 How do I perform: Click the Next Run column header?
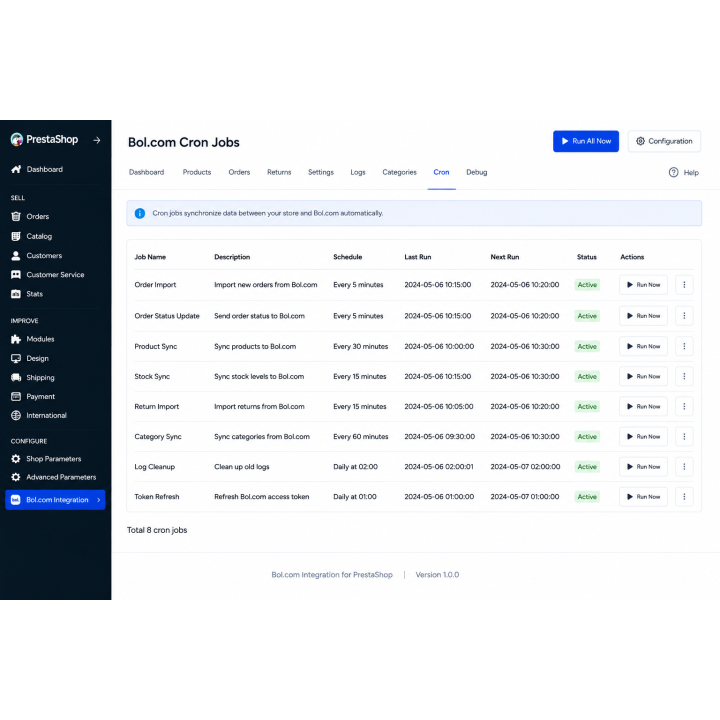coord(505,257)
